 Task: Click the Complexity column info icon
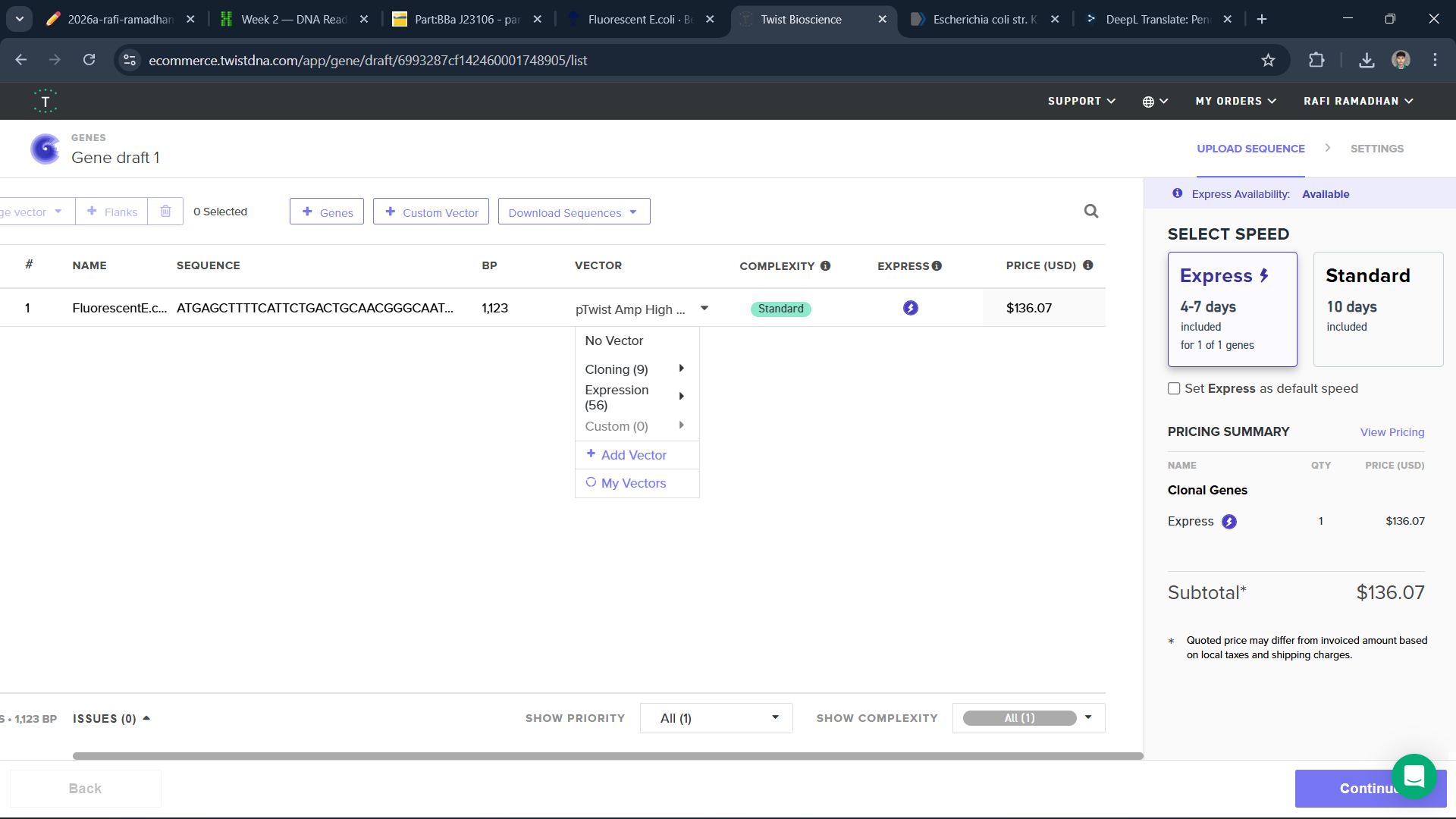point(825,266)
